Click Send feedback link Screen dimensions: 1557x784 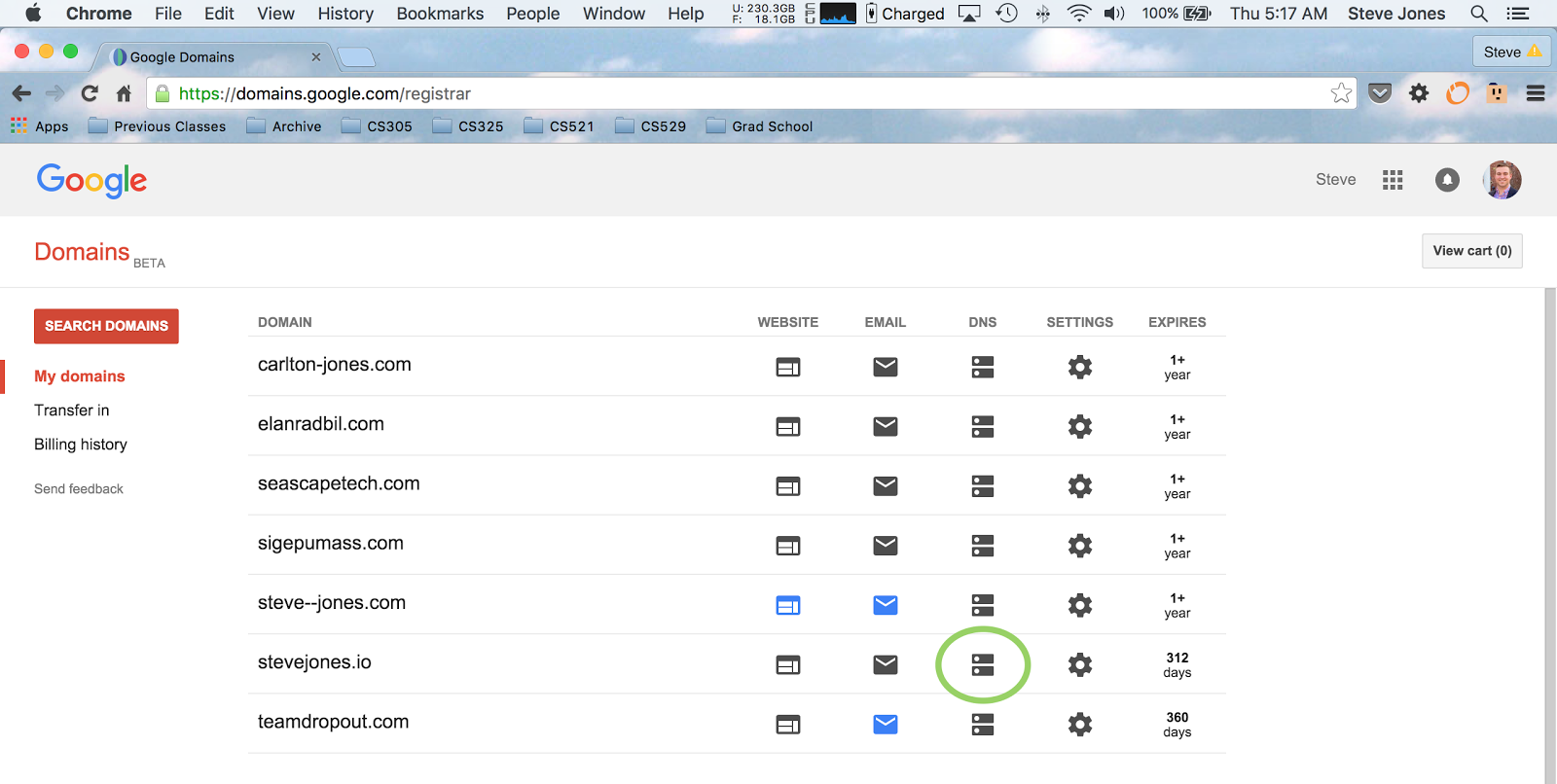pyautogui.click(x=79, y=489)
